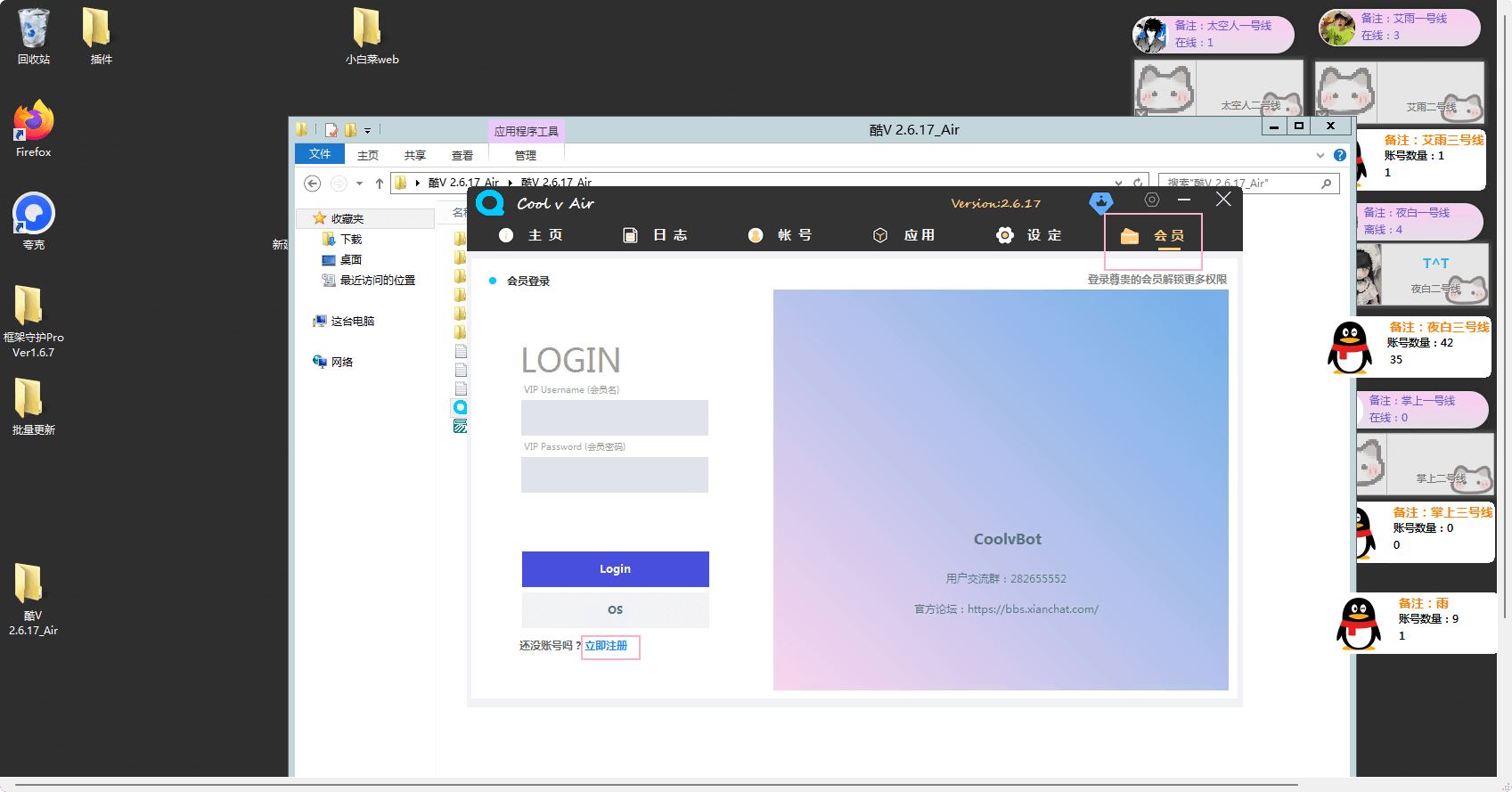This screenshot has height=792, width=1512.
Task: Click the VIP Username input field
Action: click(615, 418)
